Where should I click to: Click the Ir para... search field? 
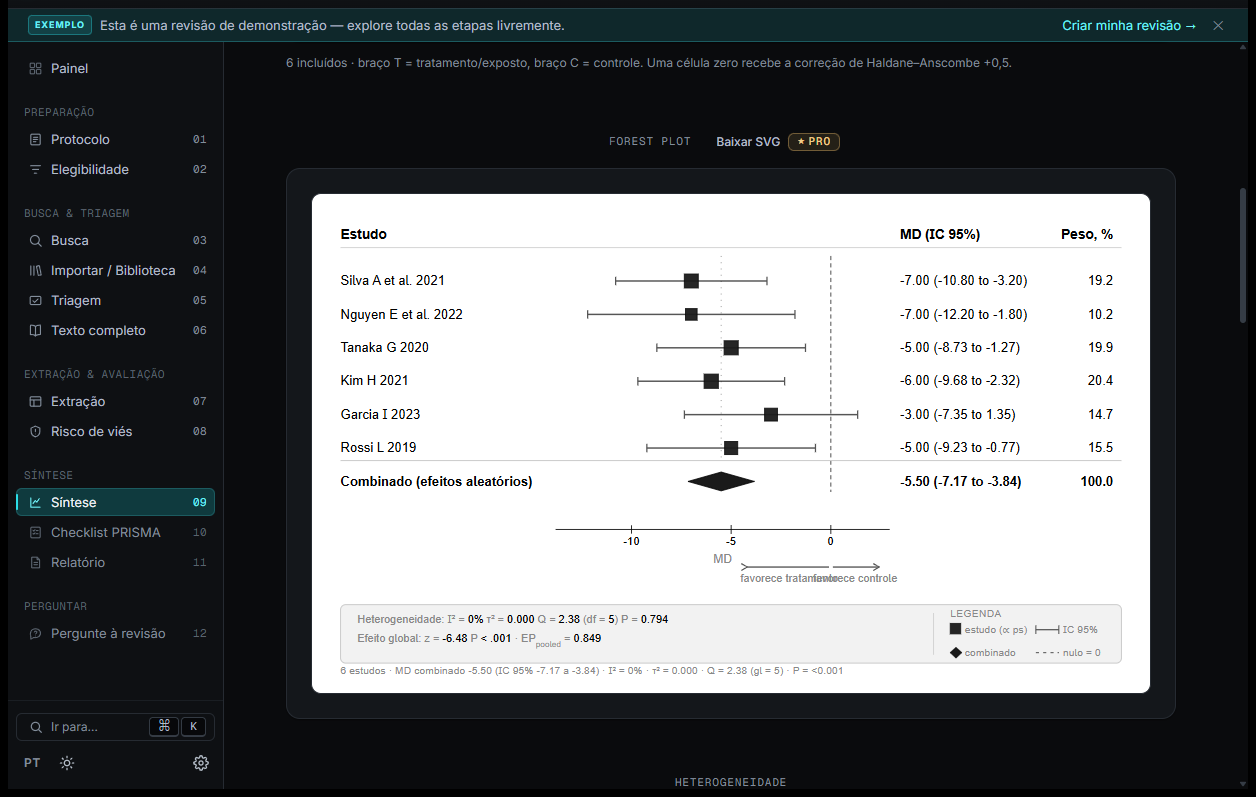tap(115, 727)
